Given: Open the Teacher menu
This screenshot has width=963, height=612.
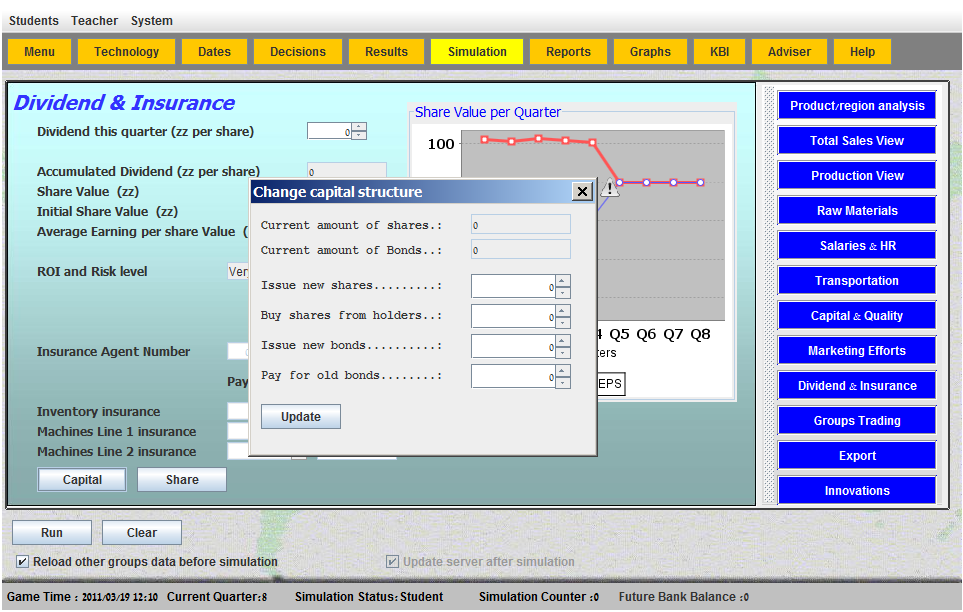Looking at the screenshot, I should pyautogui.click(x=94, y=21).
